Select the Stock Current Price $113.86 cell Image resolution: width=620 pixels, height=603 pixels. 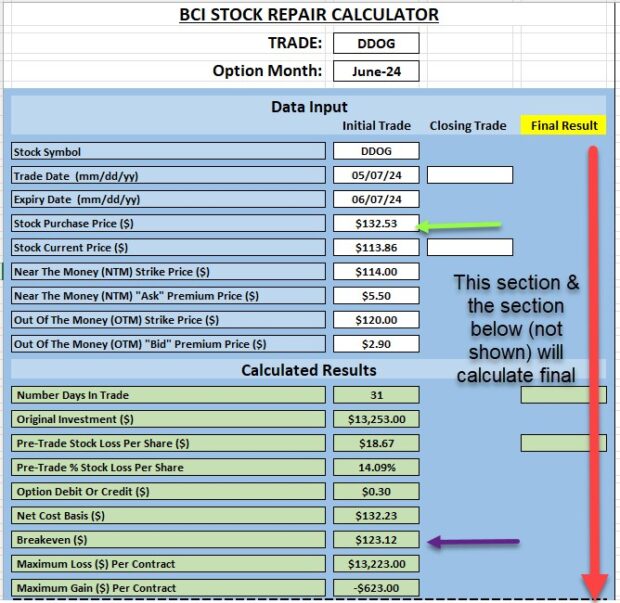pyautogui.click(x=376, y=248)
